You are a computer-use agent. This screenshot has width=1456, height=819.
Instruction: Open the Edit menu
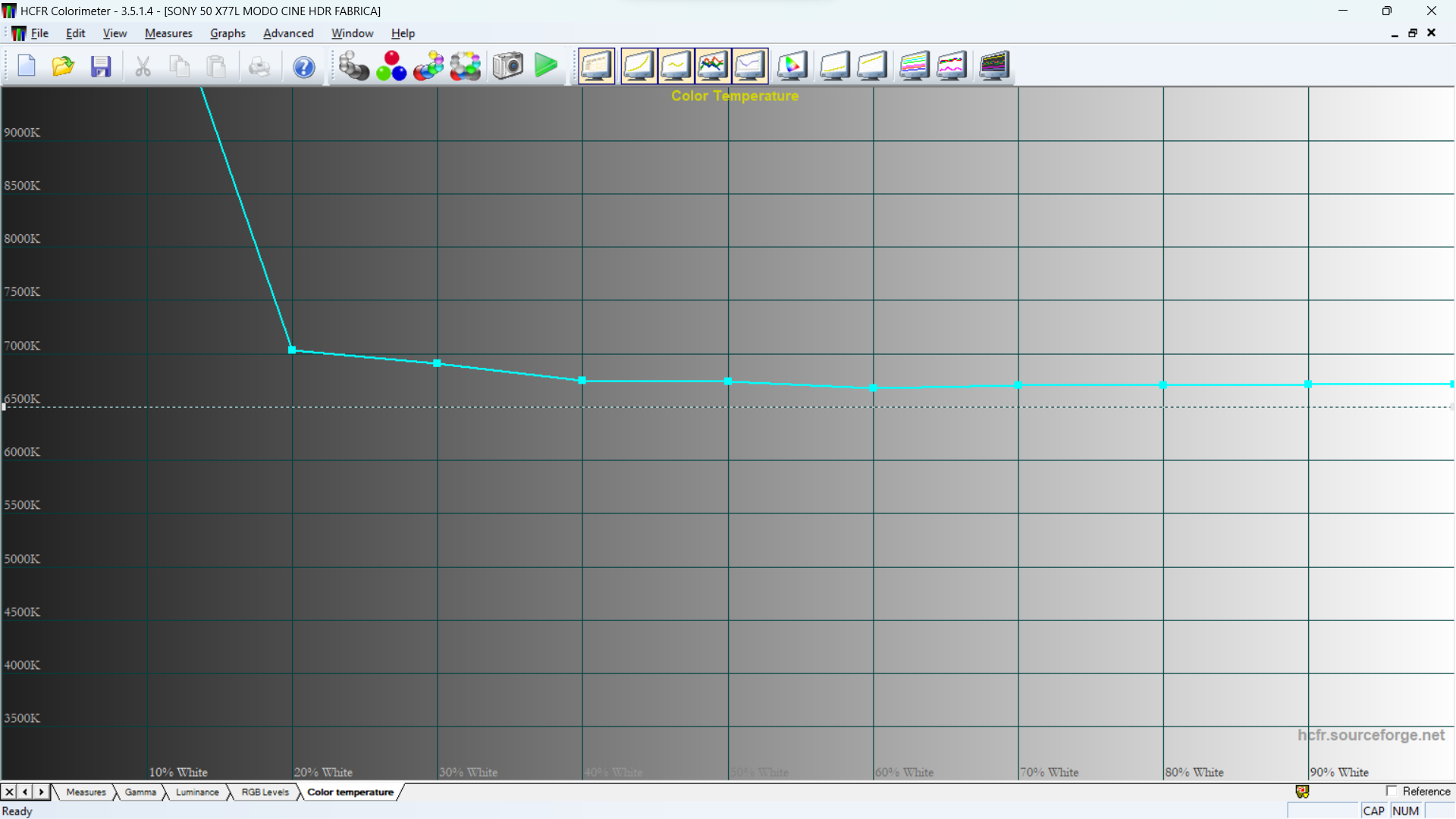pyautogui.click(x=75, y=33)
